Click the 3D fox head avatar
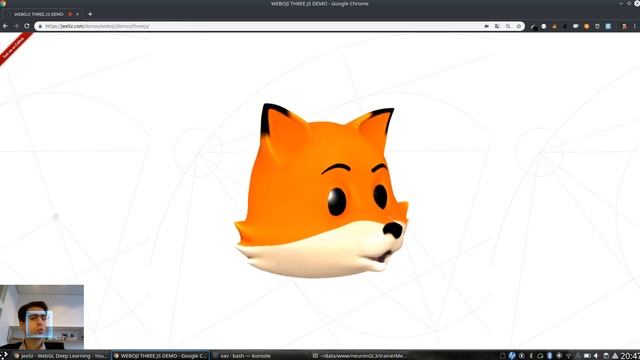Image resolution: width=640 pixels, height=360 pixels. coord(321,191)
